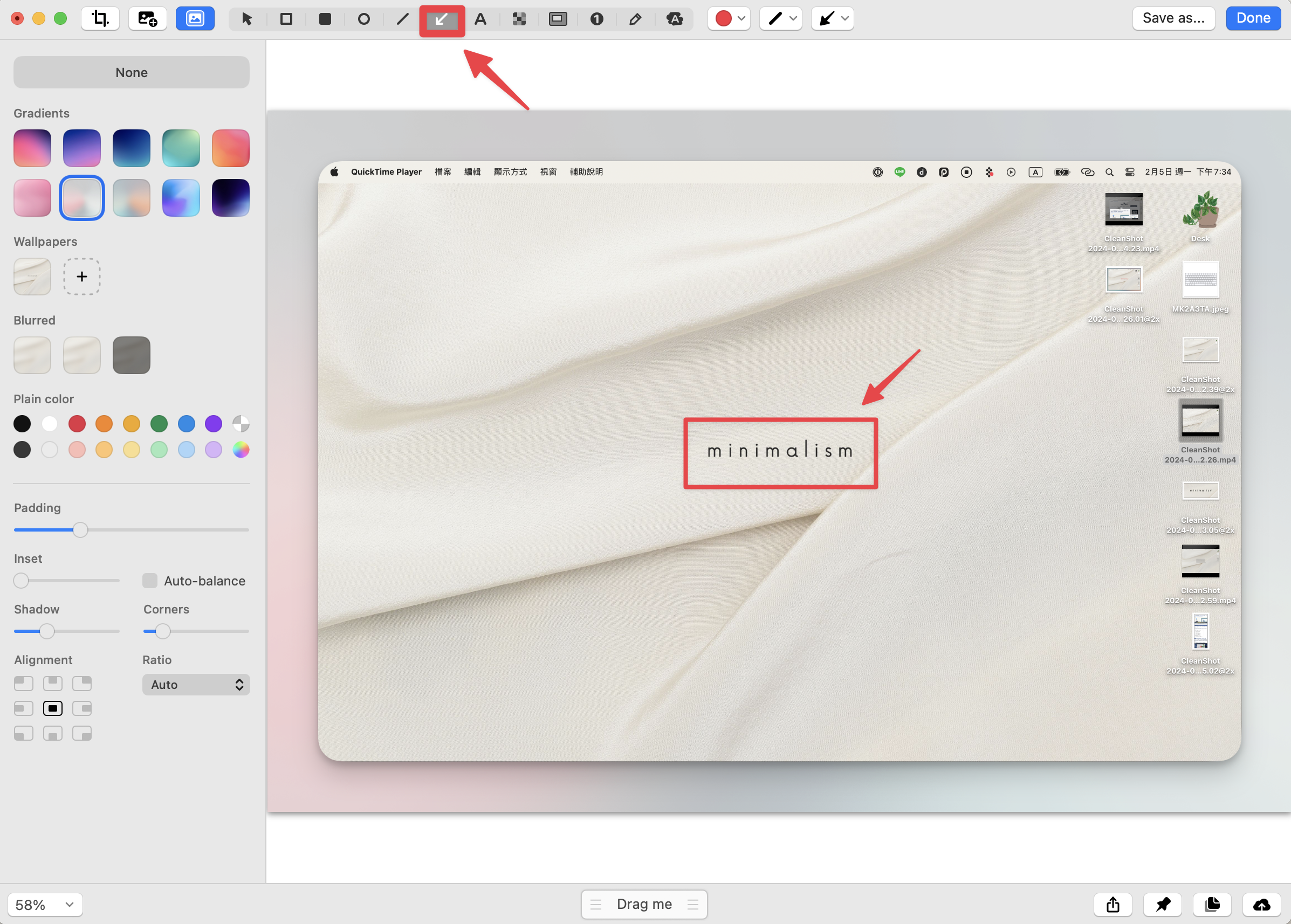The image size is (1291, 924).
Task: Pick the teal green gradient swatch
Action: (181, 148)
